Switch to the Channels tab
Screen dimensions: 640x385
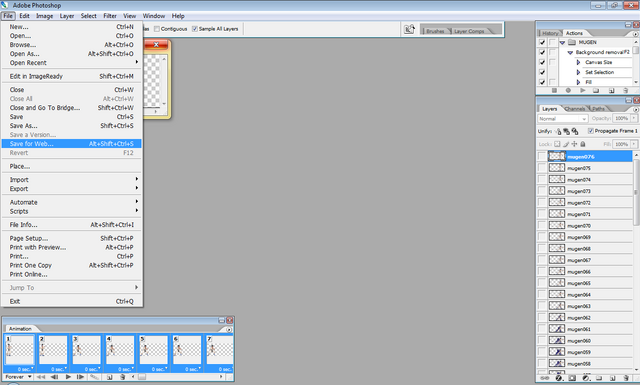tap(575, 109)
